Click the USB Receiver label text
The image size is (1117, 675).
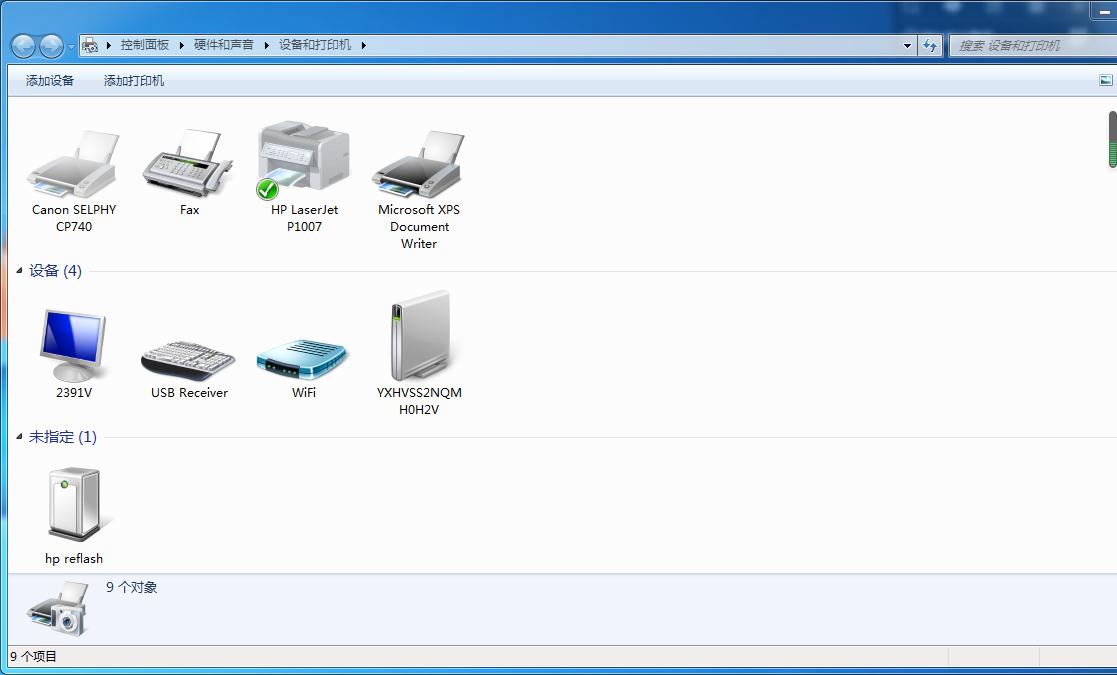[189, 393]
